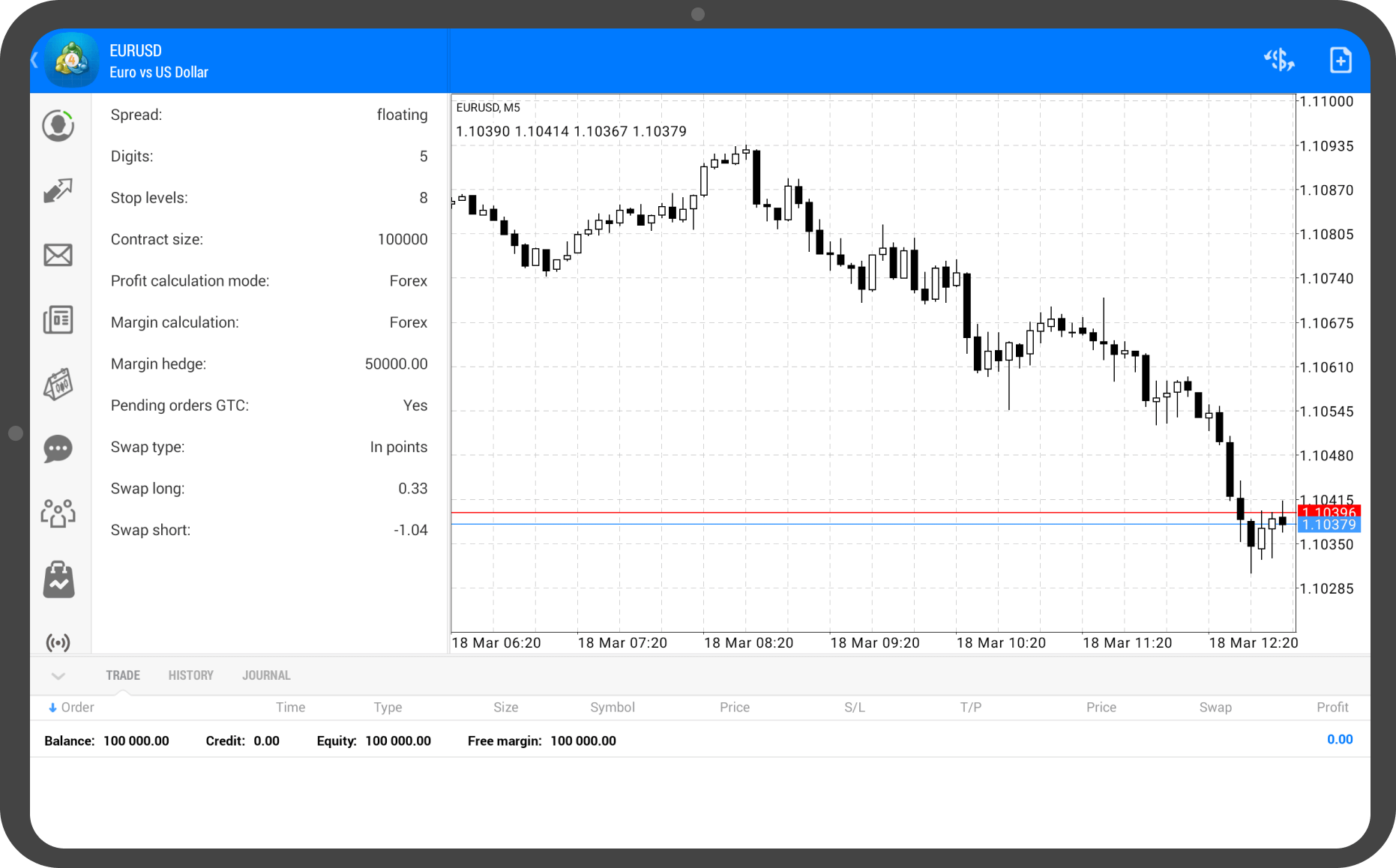Click the Profit column header
Screen dimensions: 1396x868
click(1332, 707)
